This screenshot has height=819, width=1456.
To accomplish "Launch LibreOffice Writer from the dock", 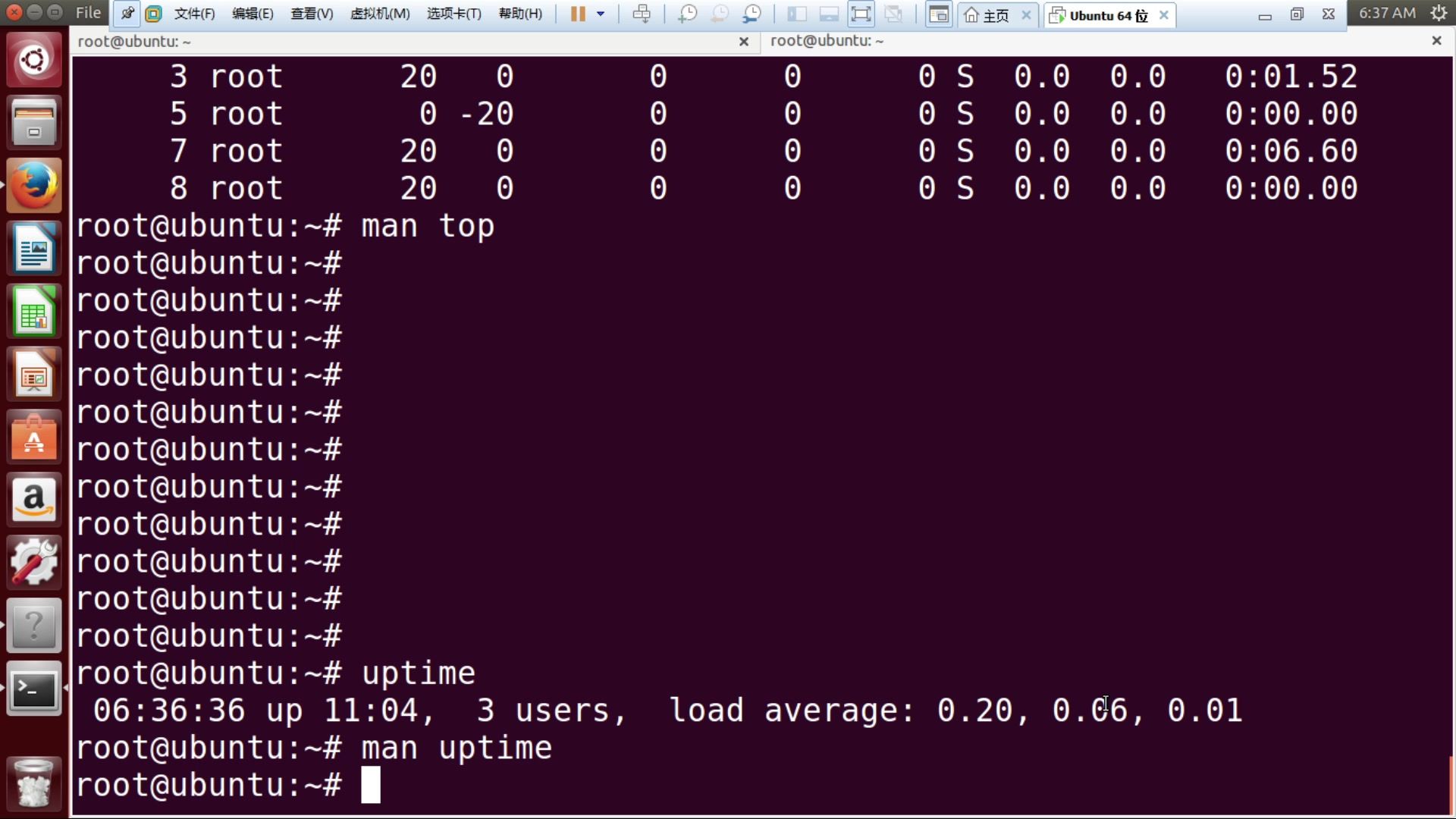I will coord(34,249).
